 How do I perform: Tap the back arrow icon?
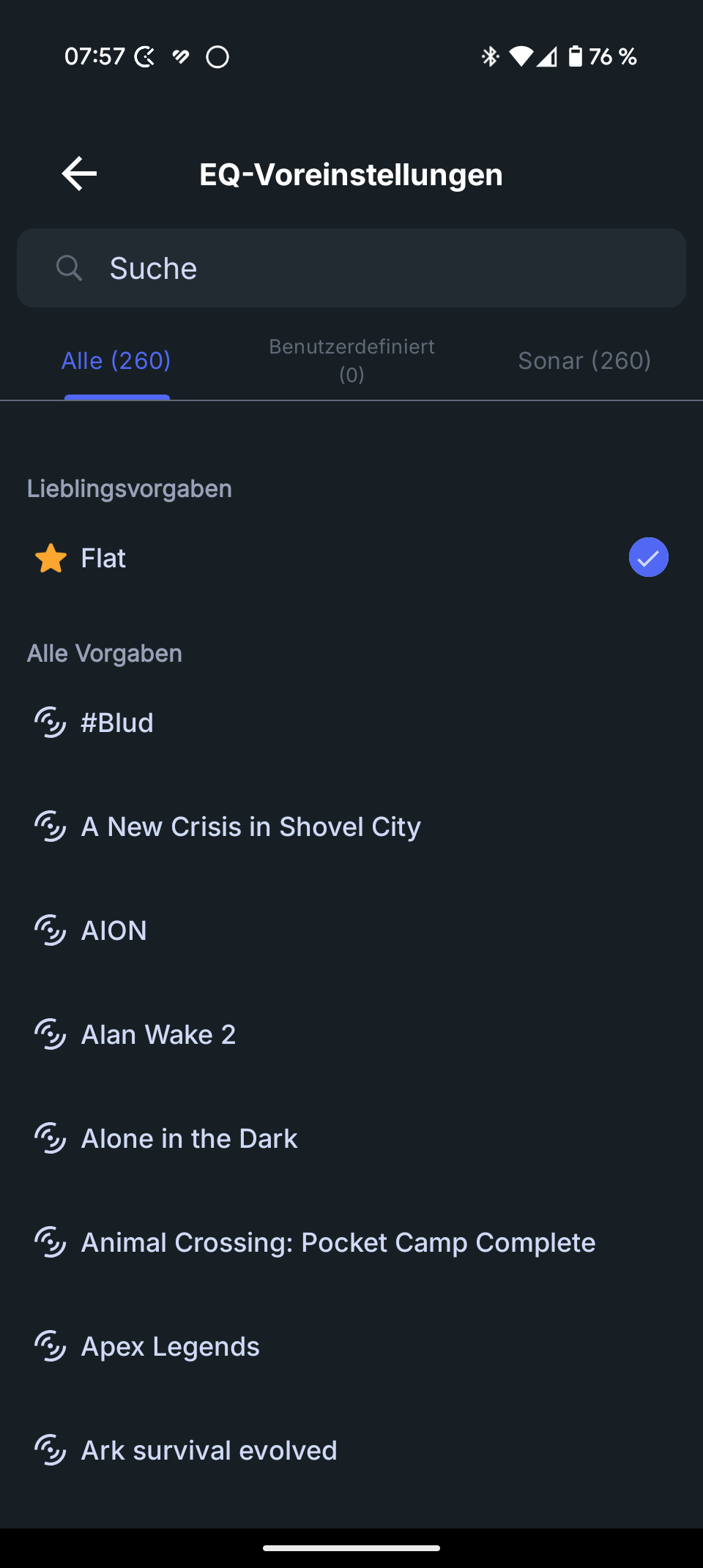[79, 174]
